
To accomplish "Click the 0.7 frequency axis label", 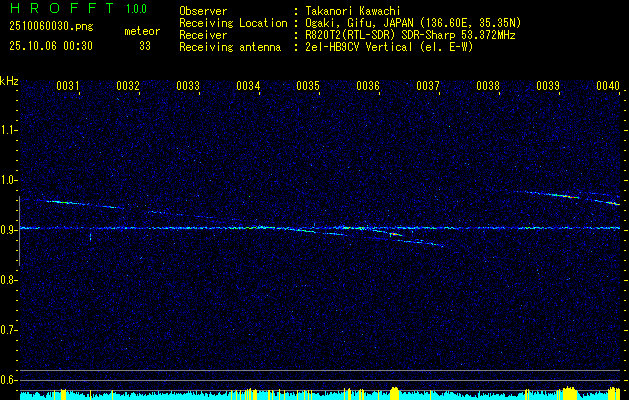I will [9, 329].
